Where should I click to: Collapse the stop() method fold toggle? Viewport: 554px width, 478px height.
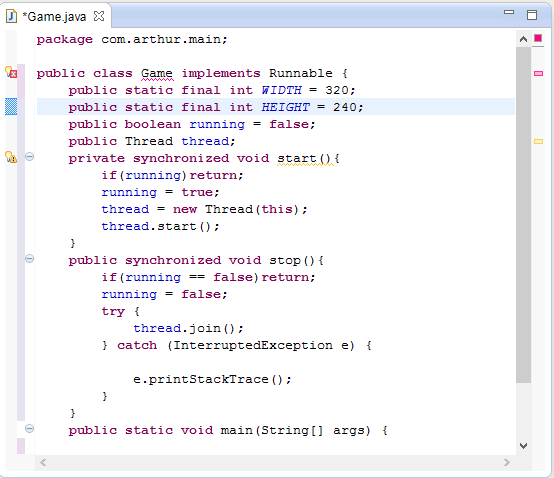(x=30, y=259)
